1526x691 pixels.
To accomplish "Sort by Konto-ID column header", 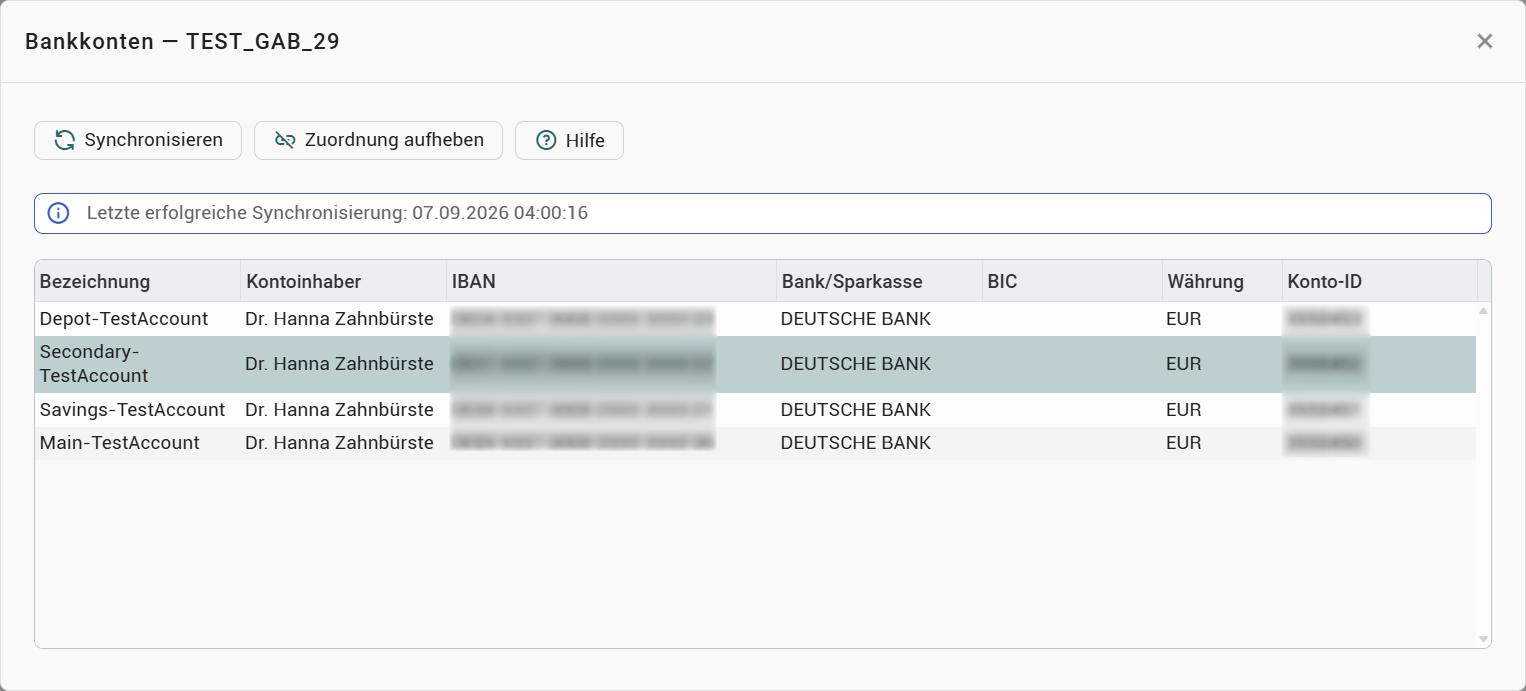I will [x=1380, y=282].
